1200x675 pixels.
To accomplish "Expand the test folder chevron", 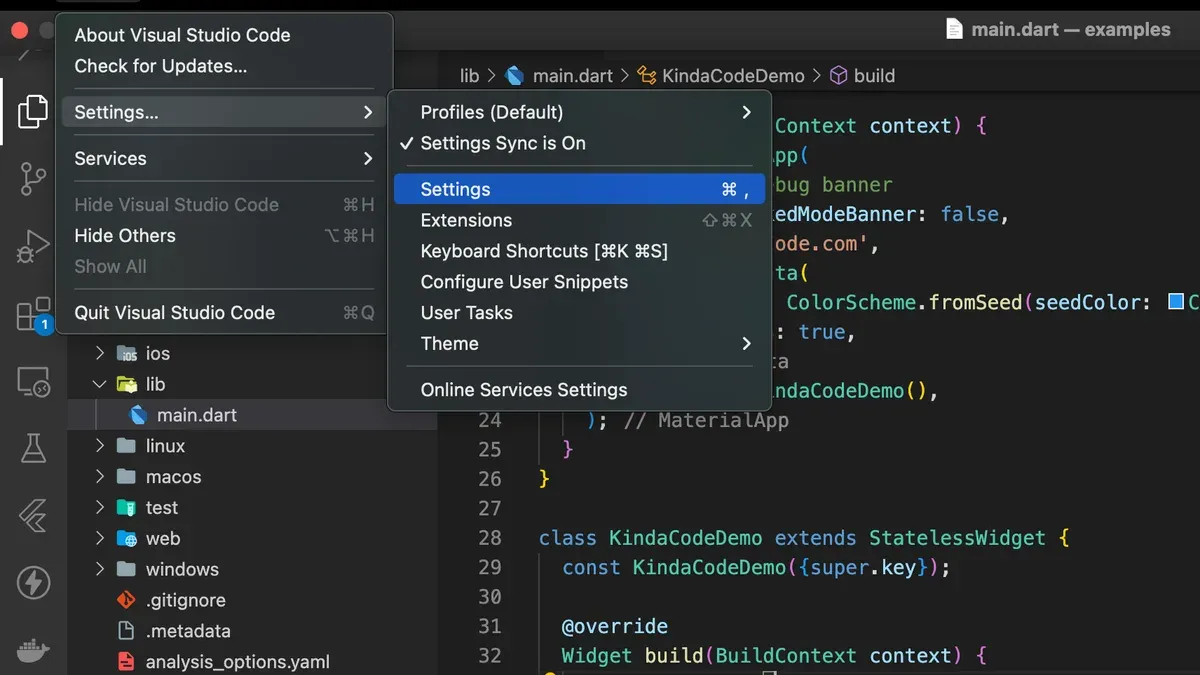I will [99, 508].
